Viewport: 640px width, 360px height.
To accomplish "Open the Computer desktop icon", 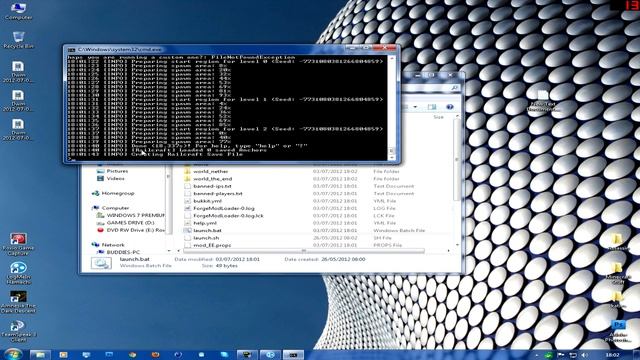I will pyautogui.click(x=18, y=11).
